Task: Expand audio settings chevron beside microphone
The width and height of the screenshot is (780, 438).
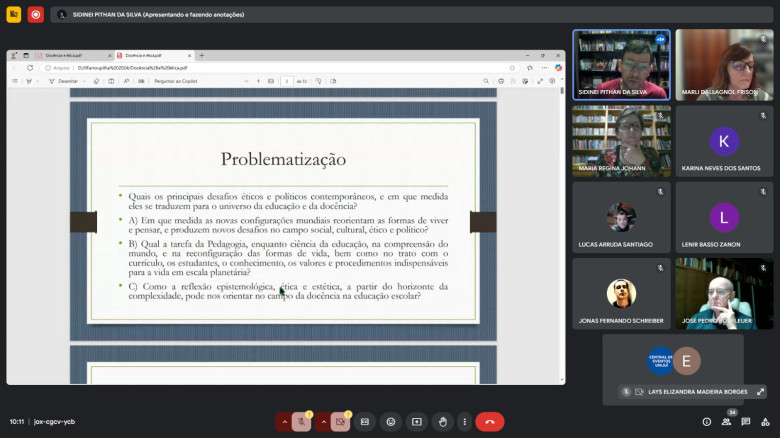Action: (284, 422)
